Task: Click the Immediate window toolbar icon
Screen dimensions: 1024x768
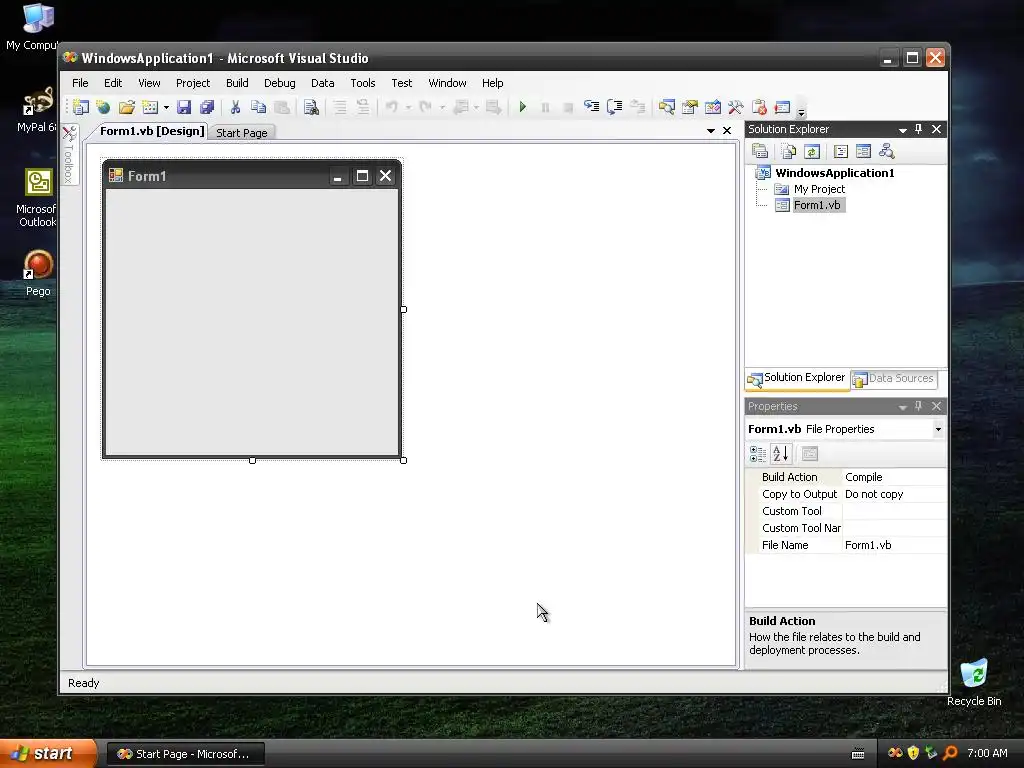Action: [782, 107]
